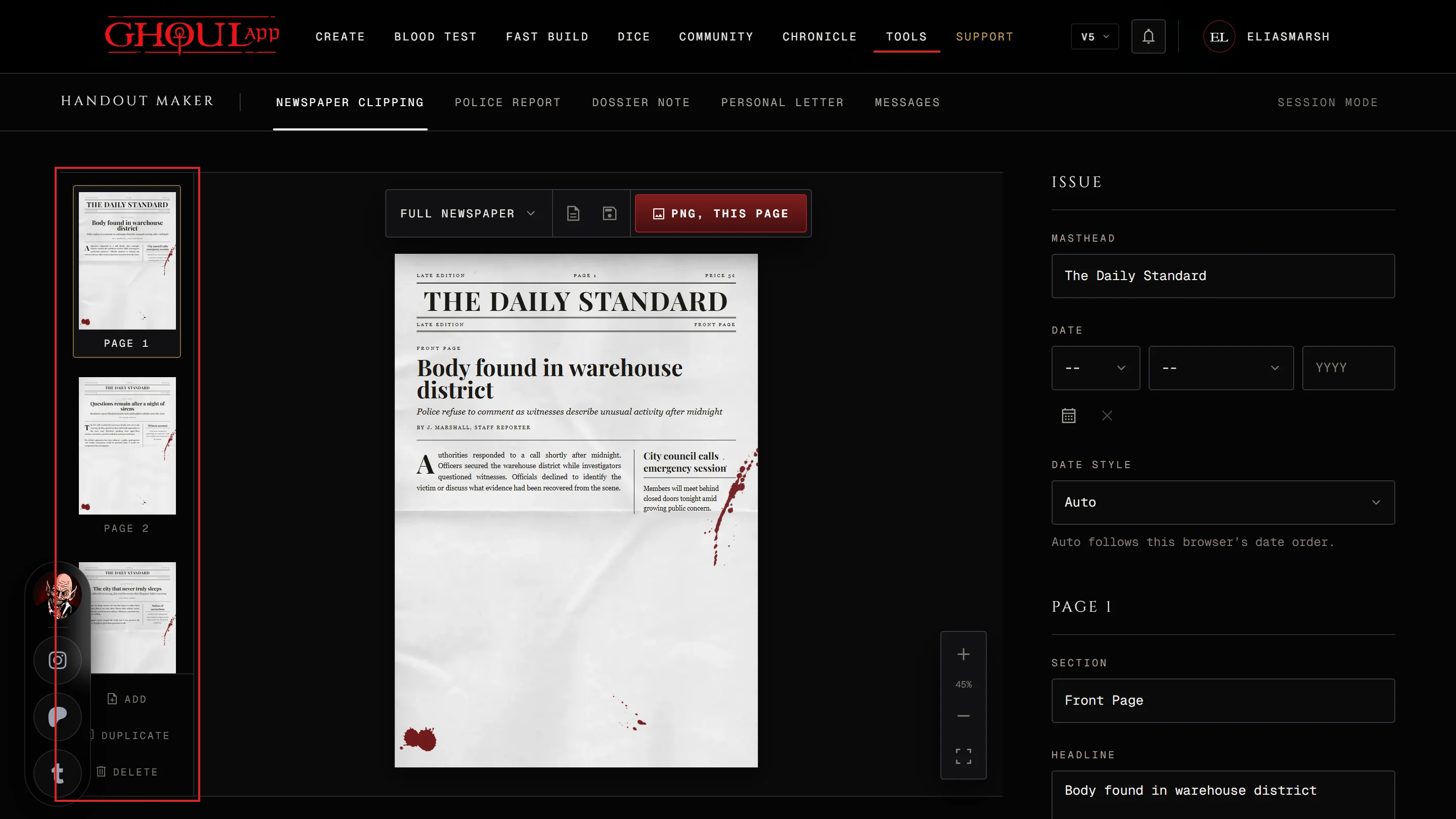Screen dimensions: 1456x819
Task: Open the Create menu
Action: 340,37
